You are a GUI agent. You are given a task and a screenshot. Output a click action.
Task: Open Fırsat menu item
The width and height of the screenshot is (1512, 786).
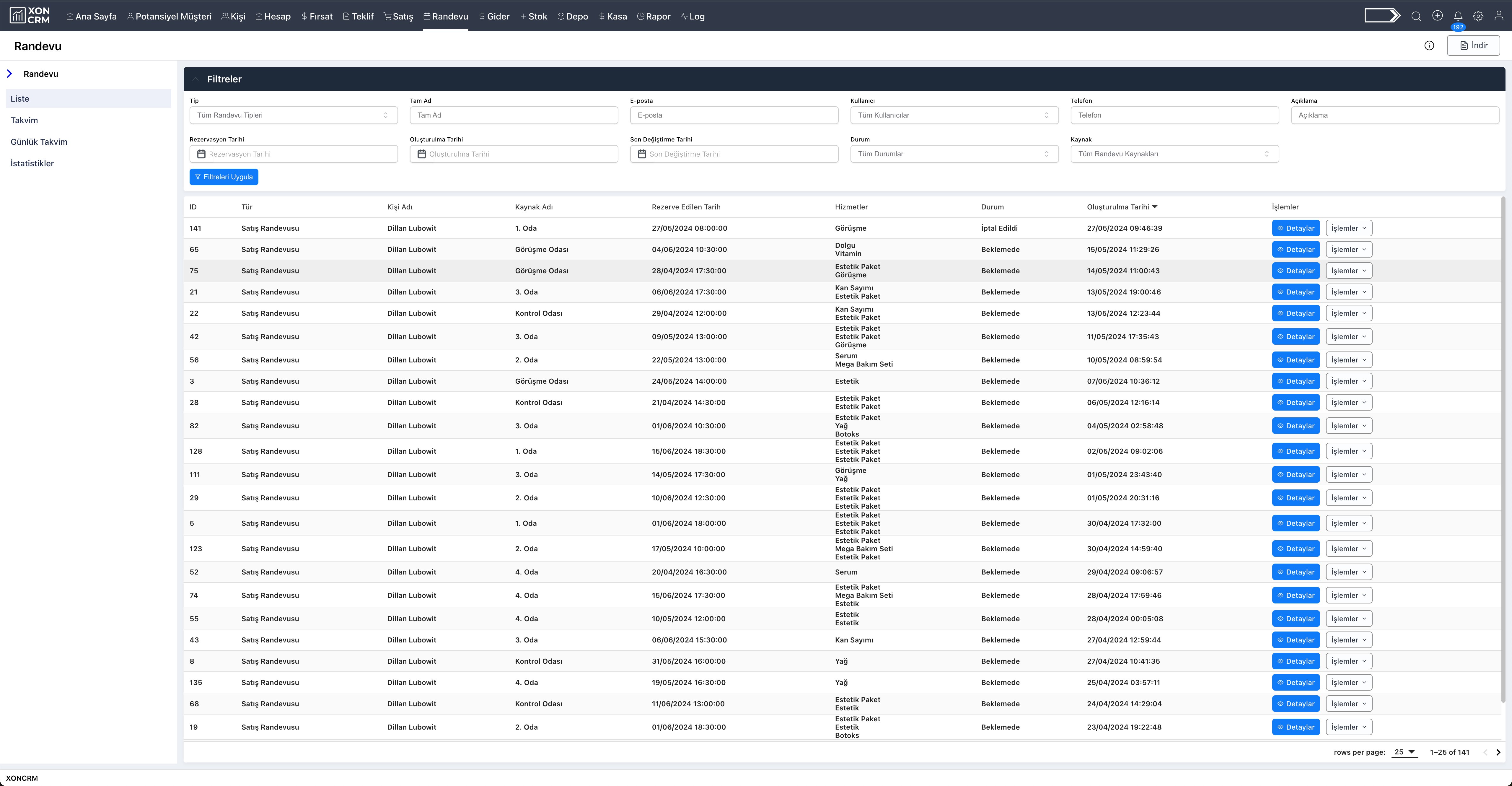pos(316,17)
